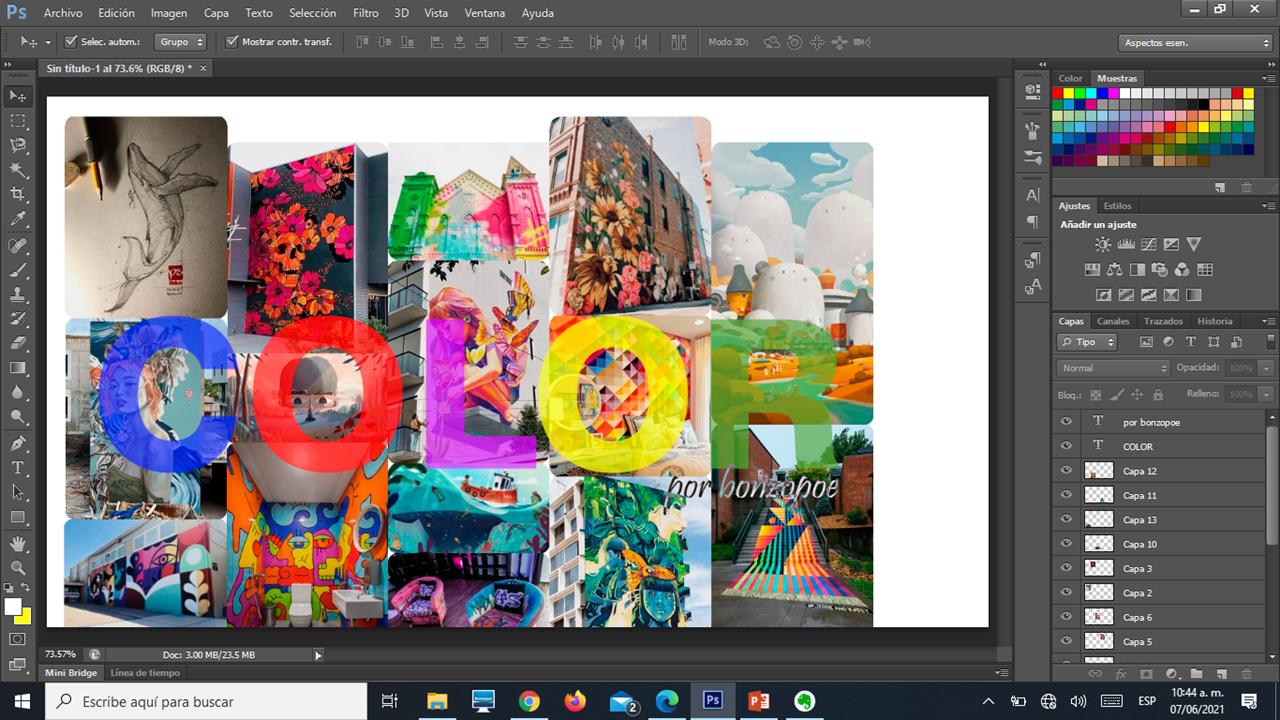Select the Brush tool
1280x720 pixels.
pos(18,271)
